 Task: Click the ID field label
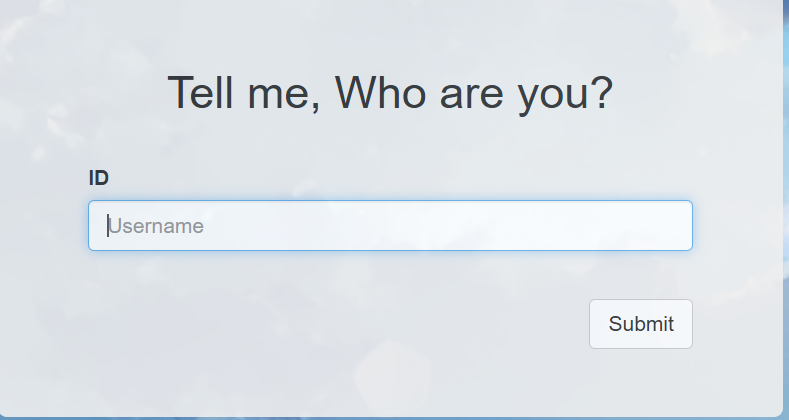(x=98, y=178)
